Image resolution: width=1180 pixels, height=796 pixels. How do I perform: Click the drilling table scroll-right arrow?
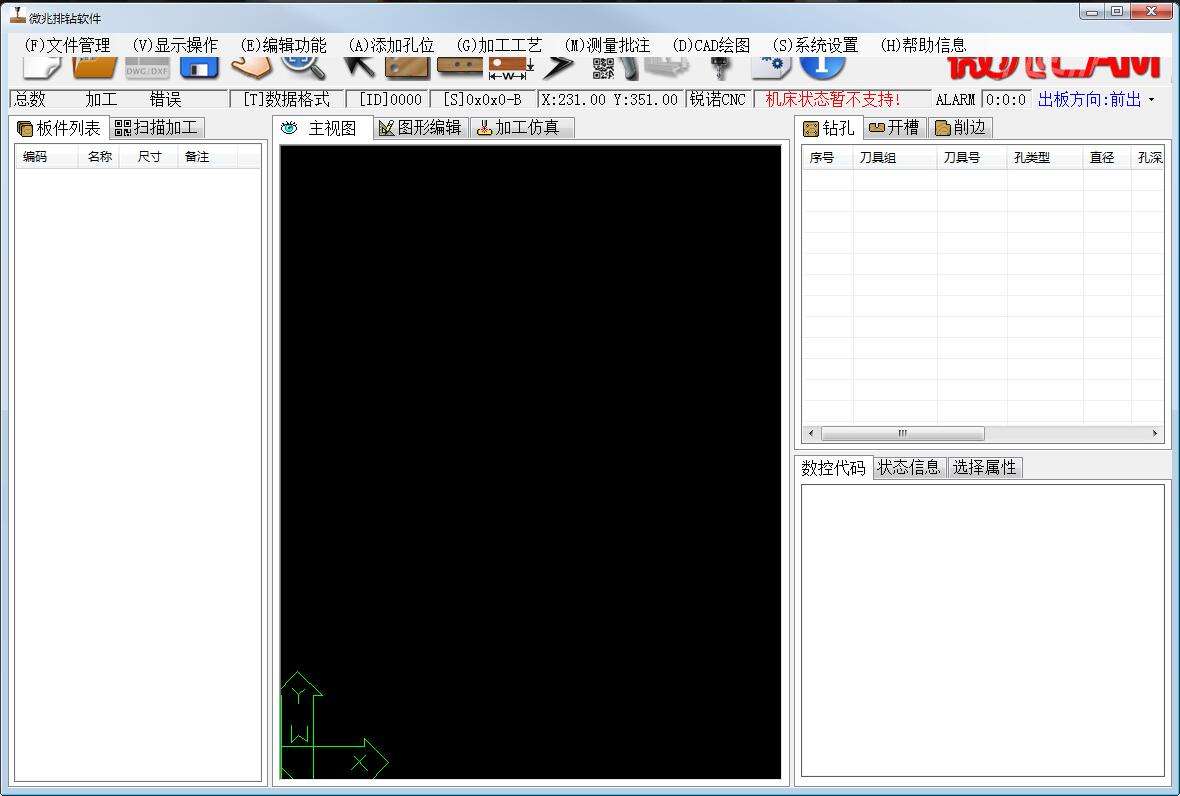coord(1154,433)
